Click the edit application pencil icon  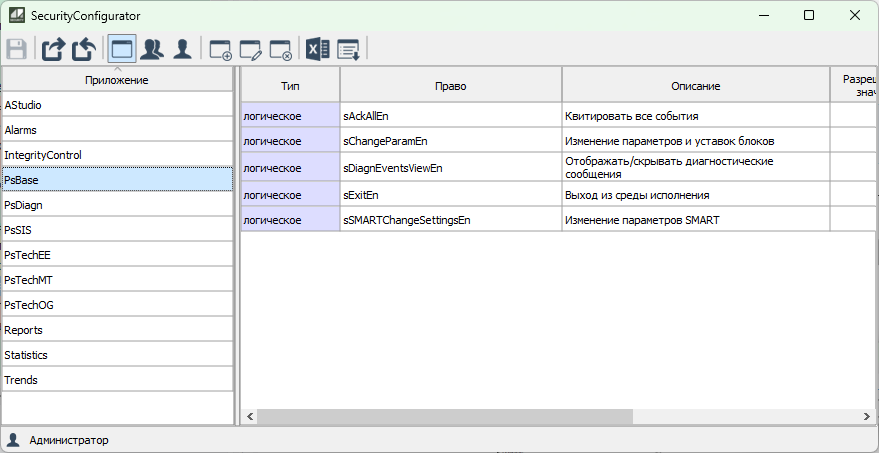click(250, 49)
